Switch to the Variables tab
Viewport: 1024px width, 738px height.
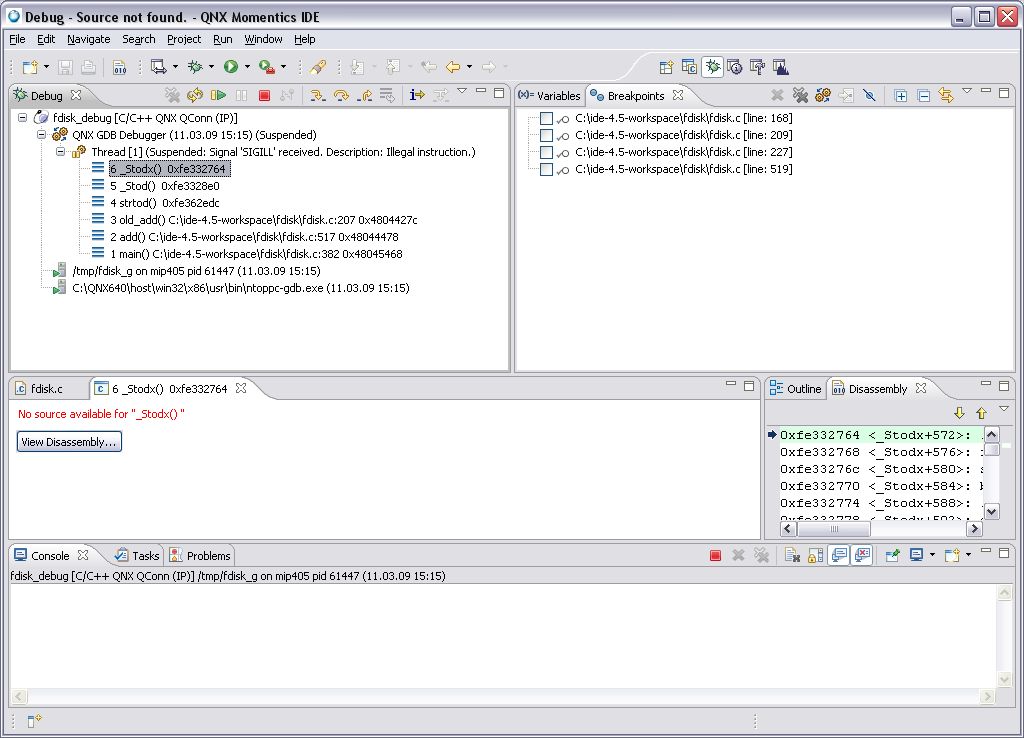(550, 96)
